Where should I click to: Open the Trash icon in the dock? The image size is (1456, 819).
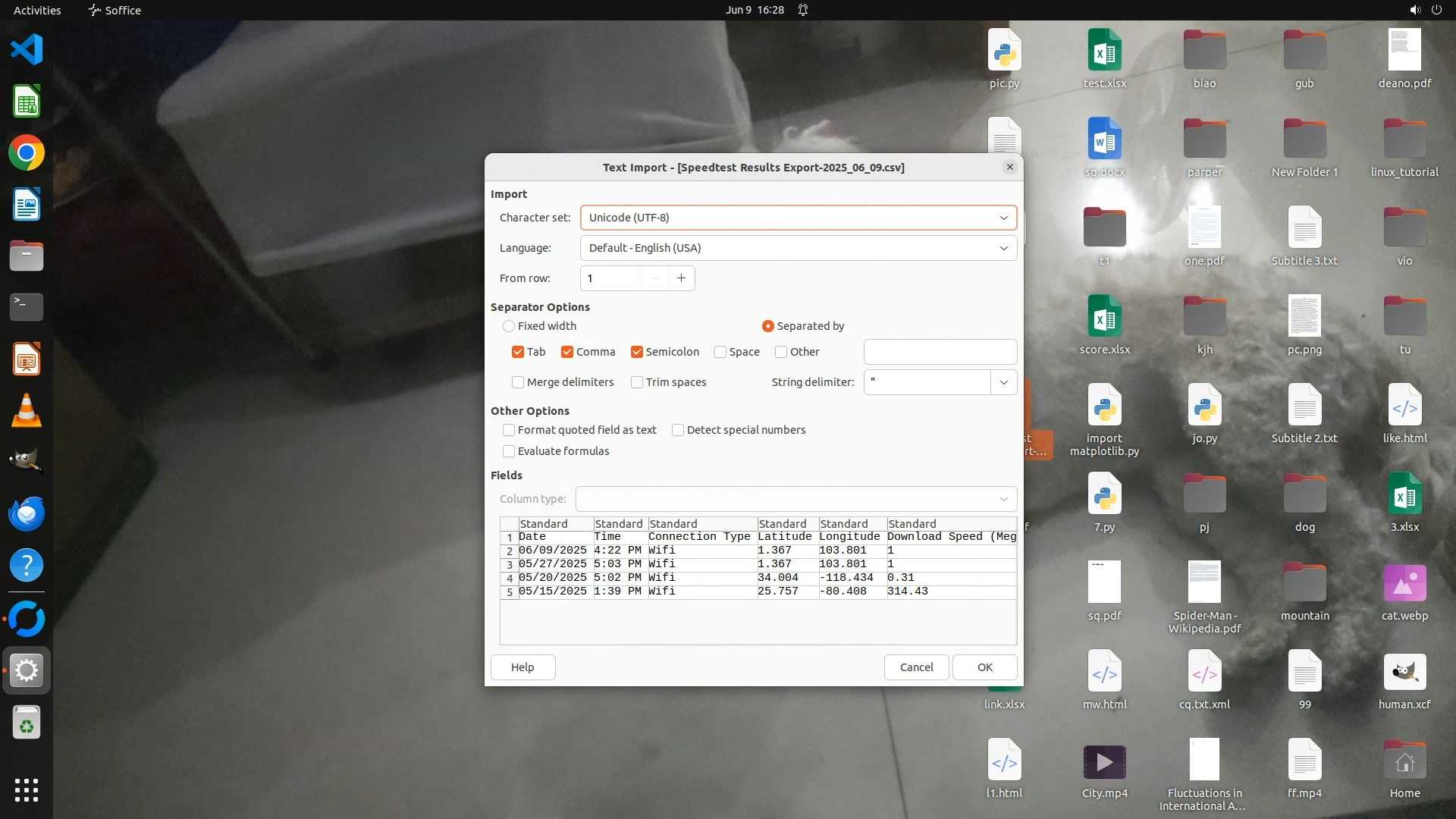click(x=27, y=723)
